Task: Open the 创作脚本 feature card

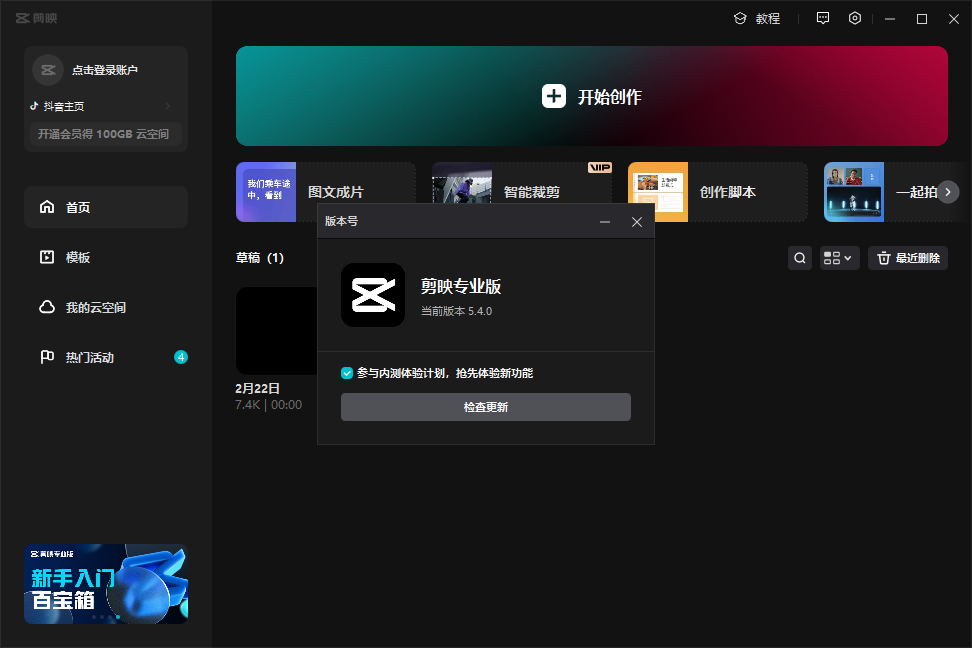Action: tap(718, 192)
